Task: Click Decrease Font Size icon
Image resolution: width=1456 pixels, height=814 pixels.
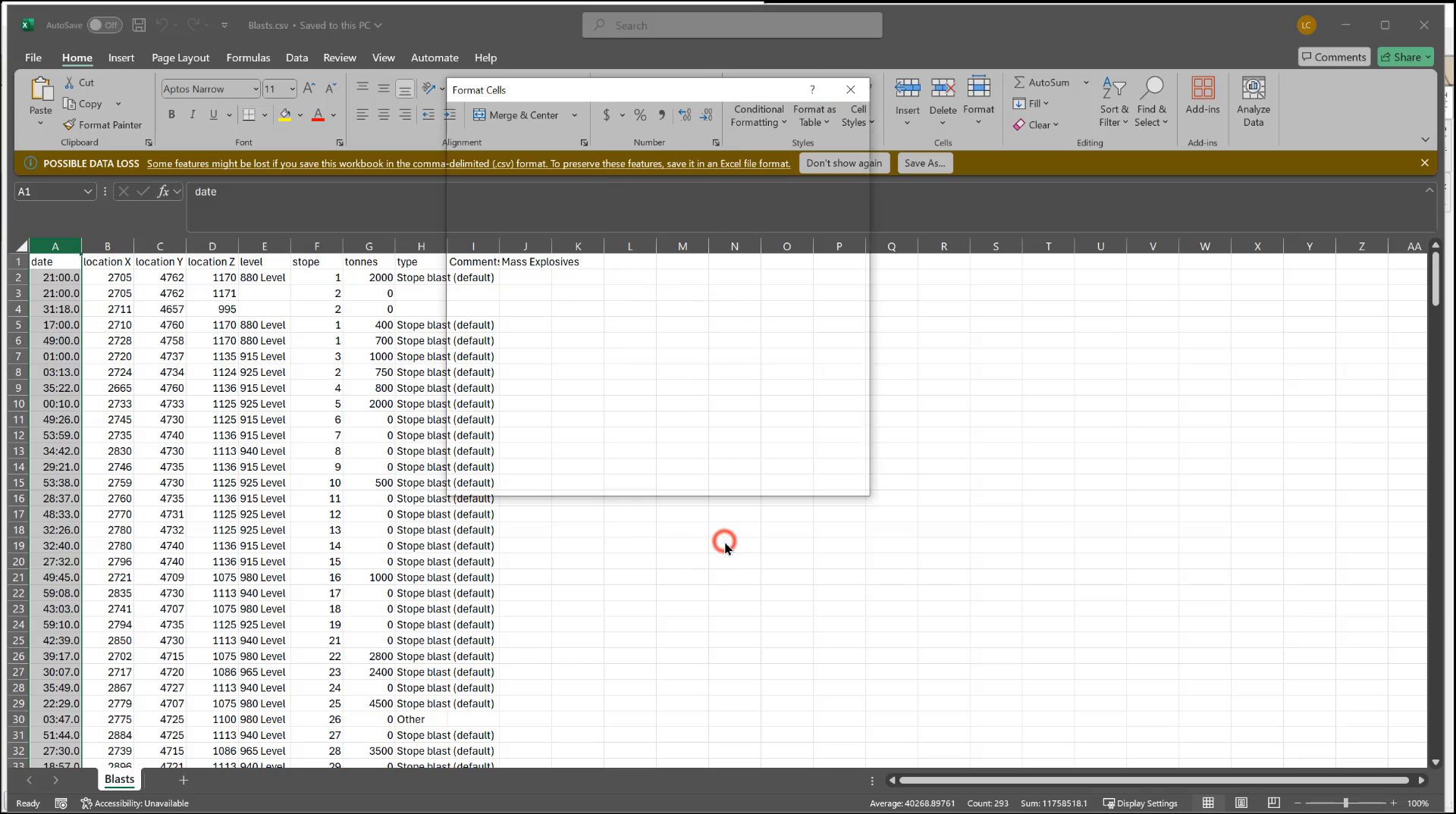Action: (x=330, y=89)
